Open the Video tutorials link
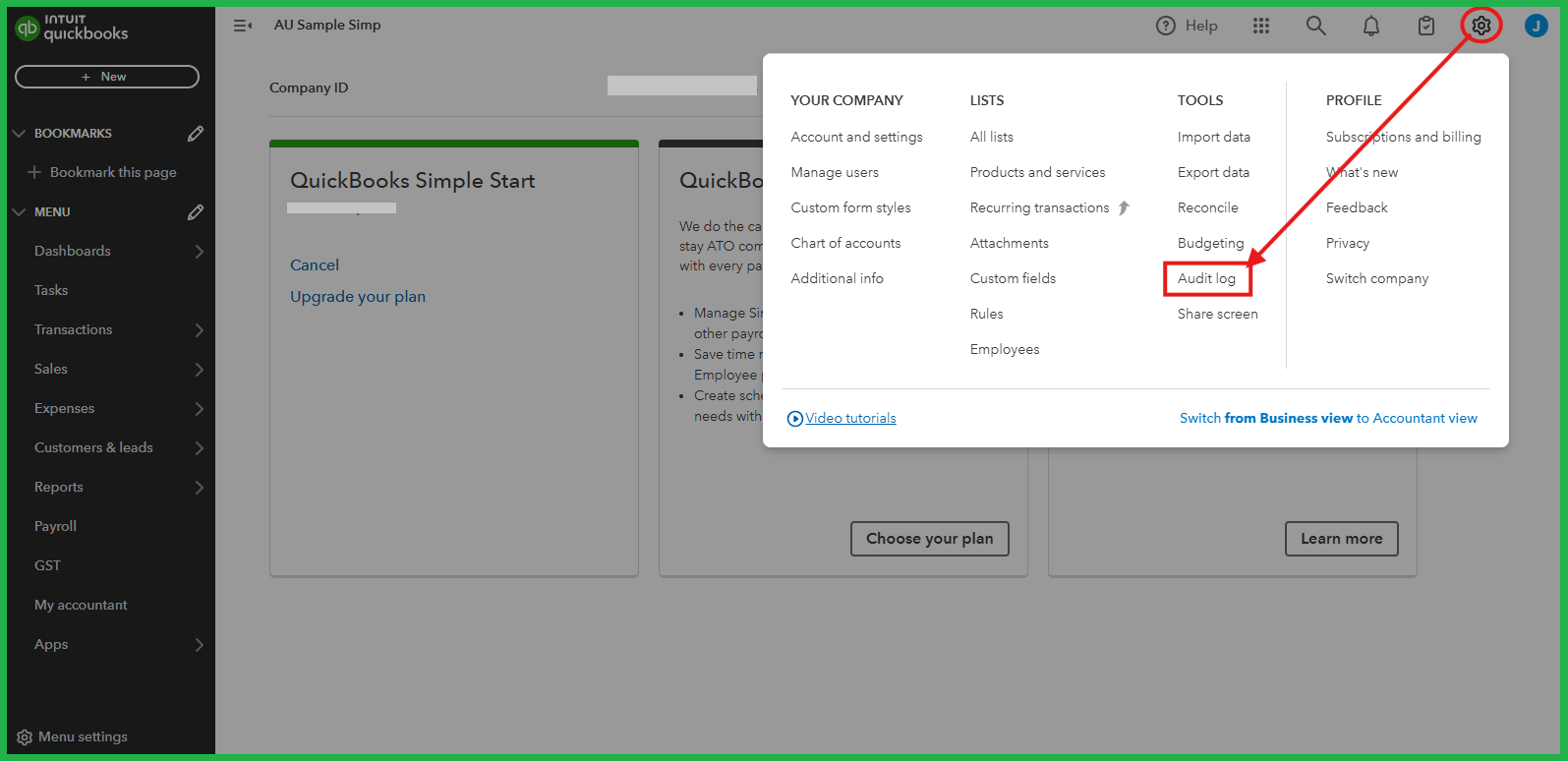Viewport: 1568px width, 761px height. pos(850,418)
